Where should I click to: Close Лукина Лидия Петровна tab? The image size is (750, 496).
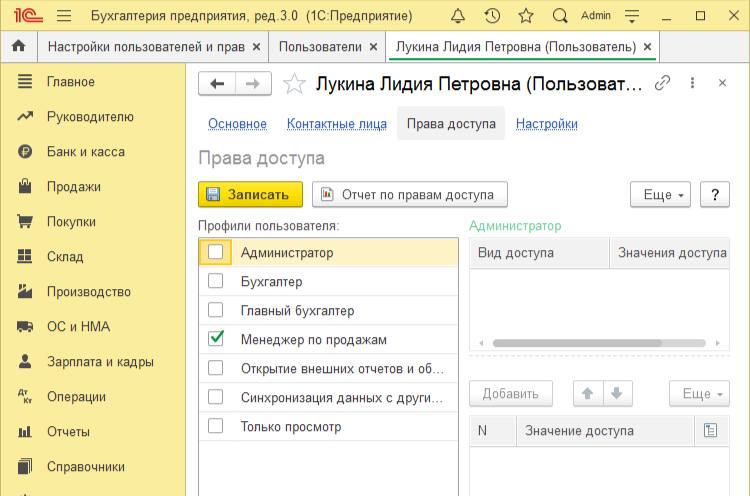648,47
